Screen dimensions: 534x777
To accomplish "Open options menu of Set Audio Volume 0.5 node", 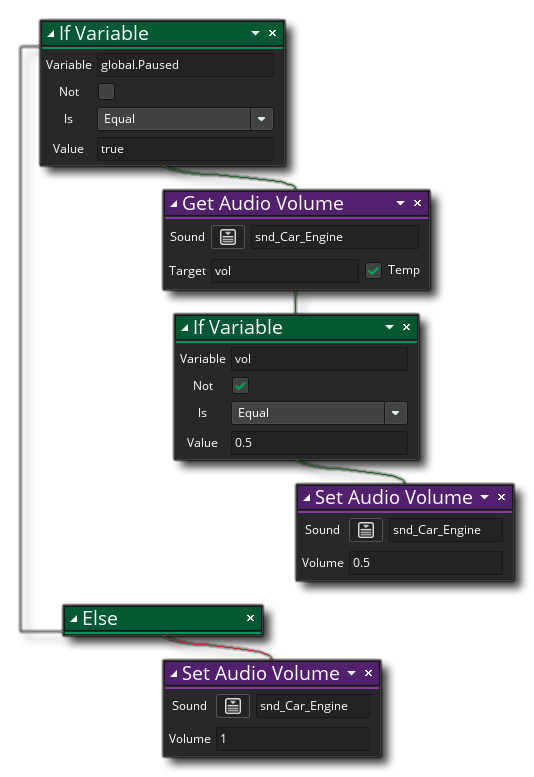I will 484,497.
